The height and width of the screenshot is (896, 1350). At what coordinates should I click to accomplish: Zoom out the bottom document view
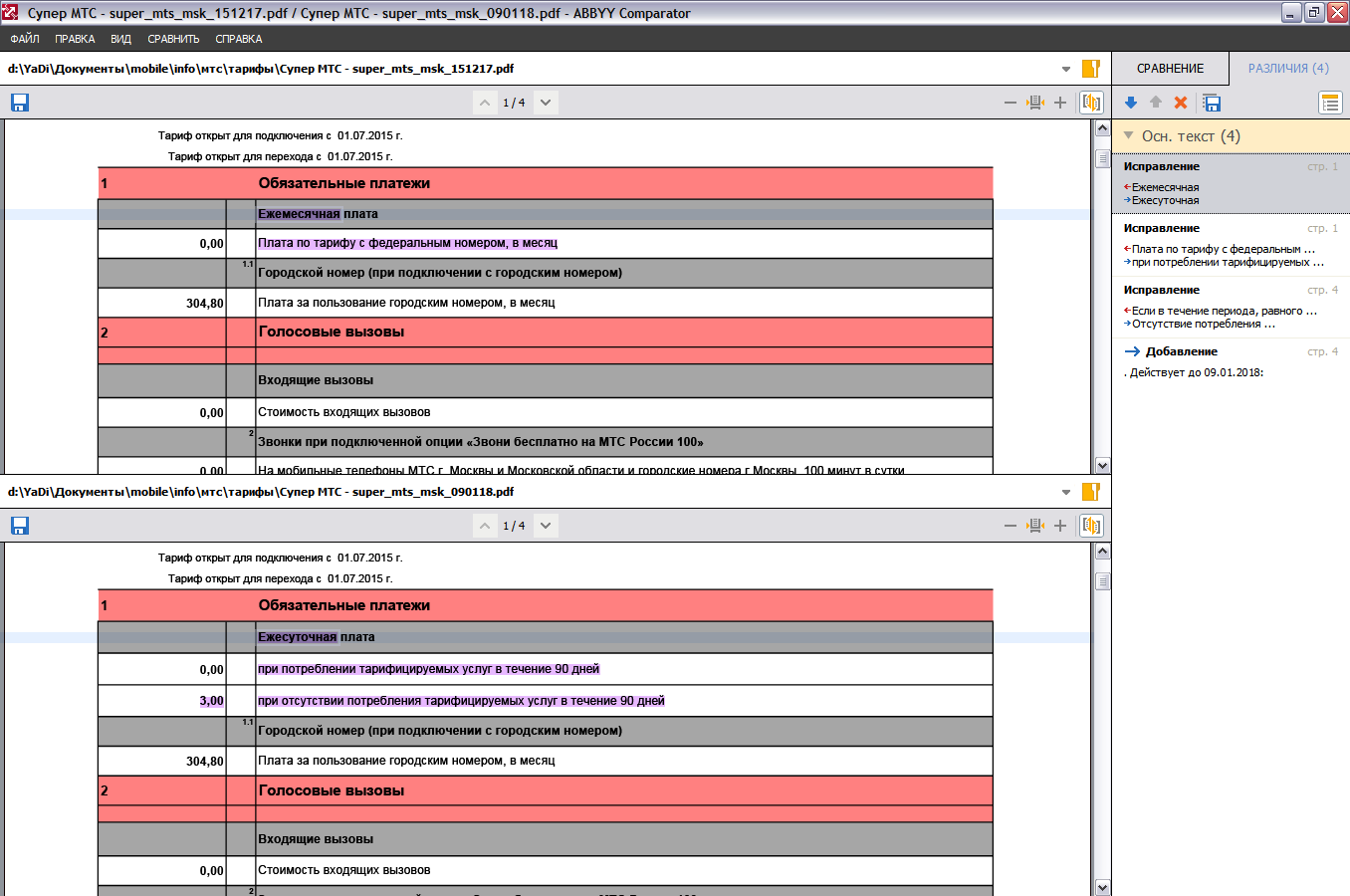click(x=1011, y=526)
